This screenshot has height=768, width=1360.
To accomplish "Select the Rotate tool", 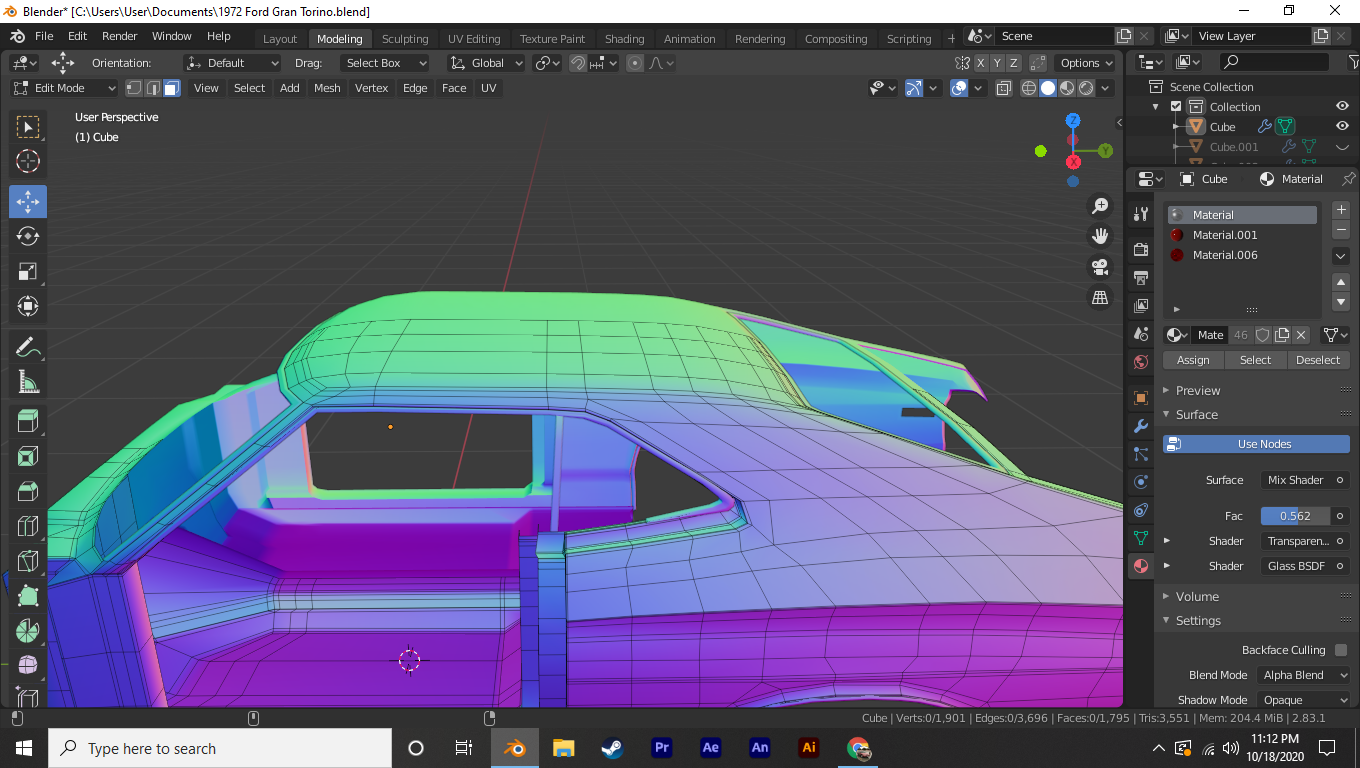I will (x=28, y=236).
